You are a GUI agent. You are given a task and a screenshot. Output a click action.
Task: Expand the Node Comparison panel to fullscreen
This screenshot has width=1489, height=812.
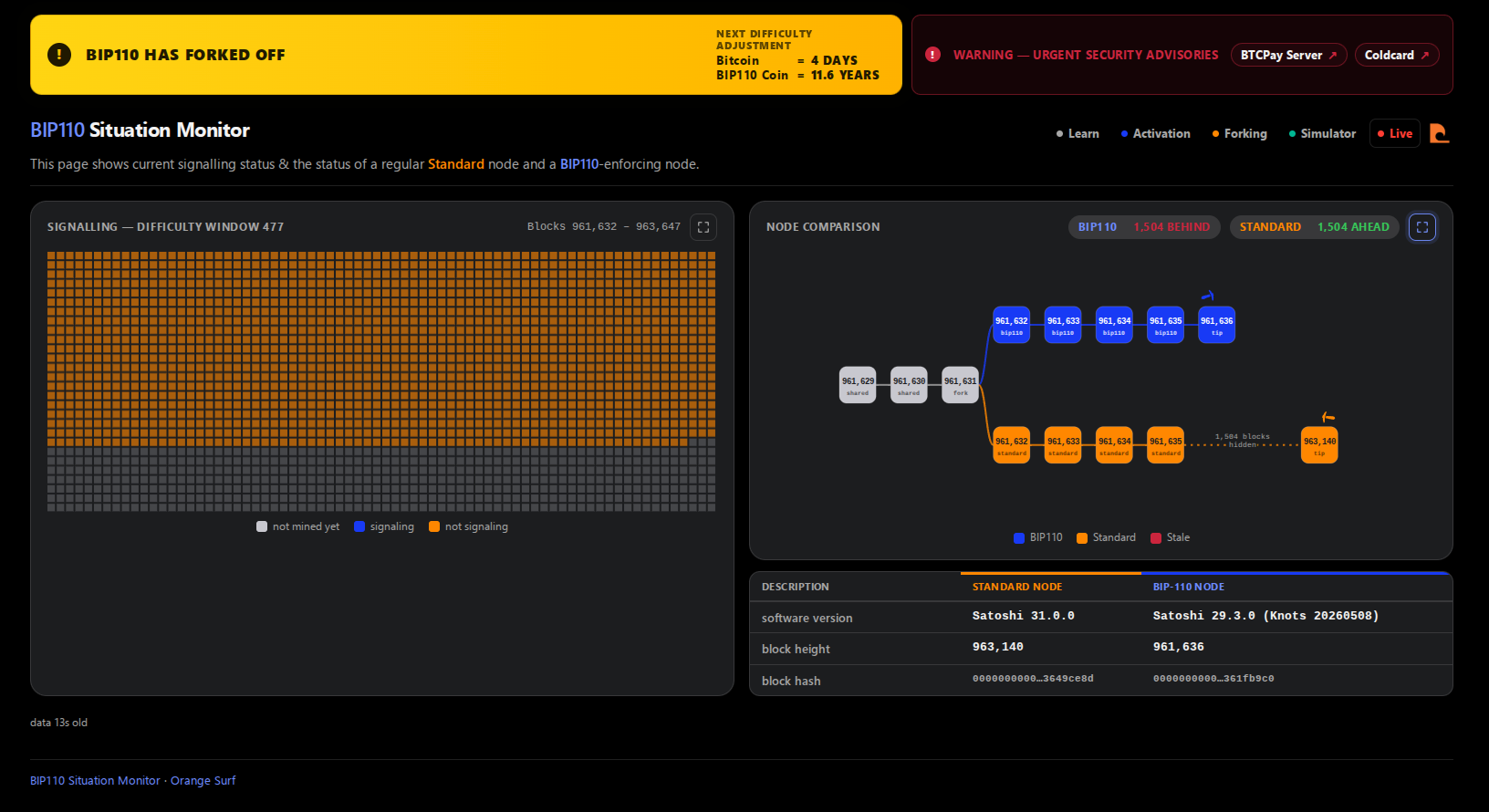1422,227
